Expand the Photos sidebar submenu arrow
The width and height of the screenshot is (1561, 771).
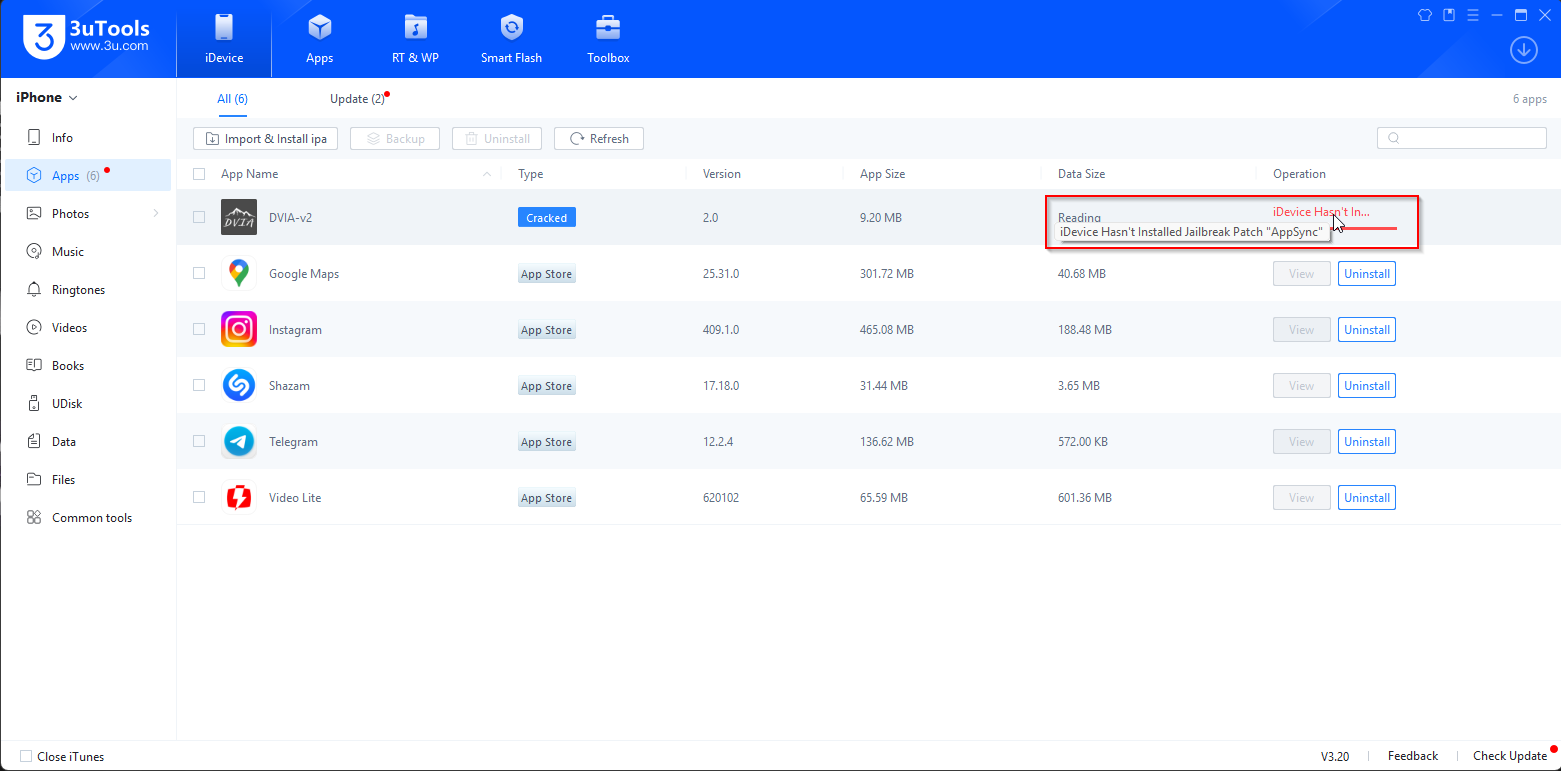click(x=156, y=214)
